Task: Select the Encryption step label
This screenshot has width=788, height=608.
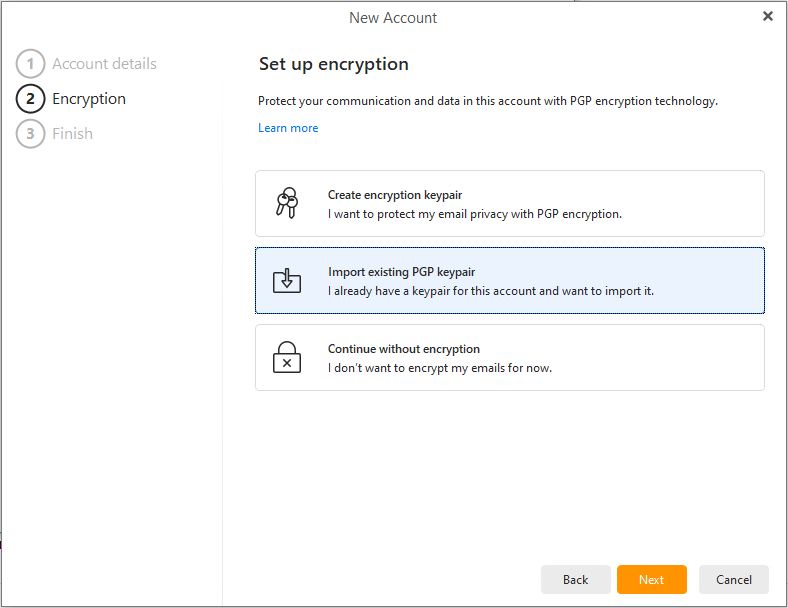Action: 89,99
